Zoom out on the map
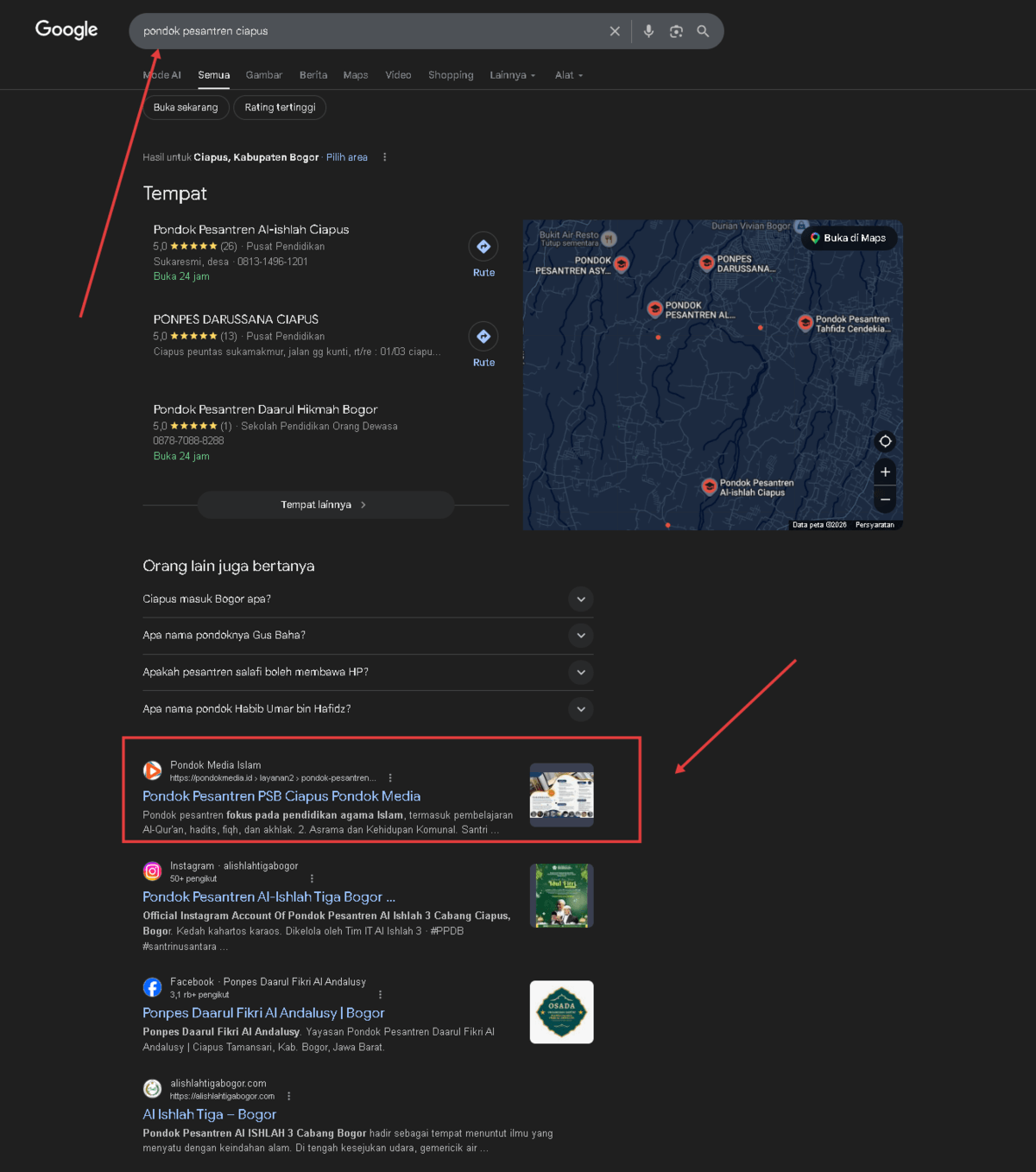Screen dimensions: 1036x1172 pos(885,499)
